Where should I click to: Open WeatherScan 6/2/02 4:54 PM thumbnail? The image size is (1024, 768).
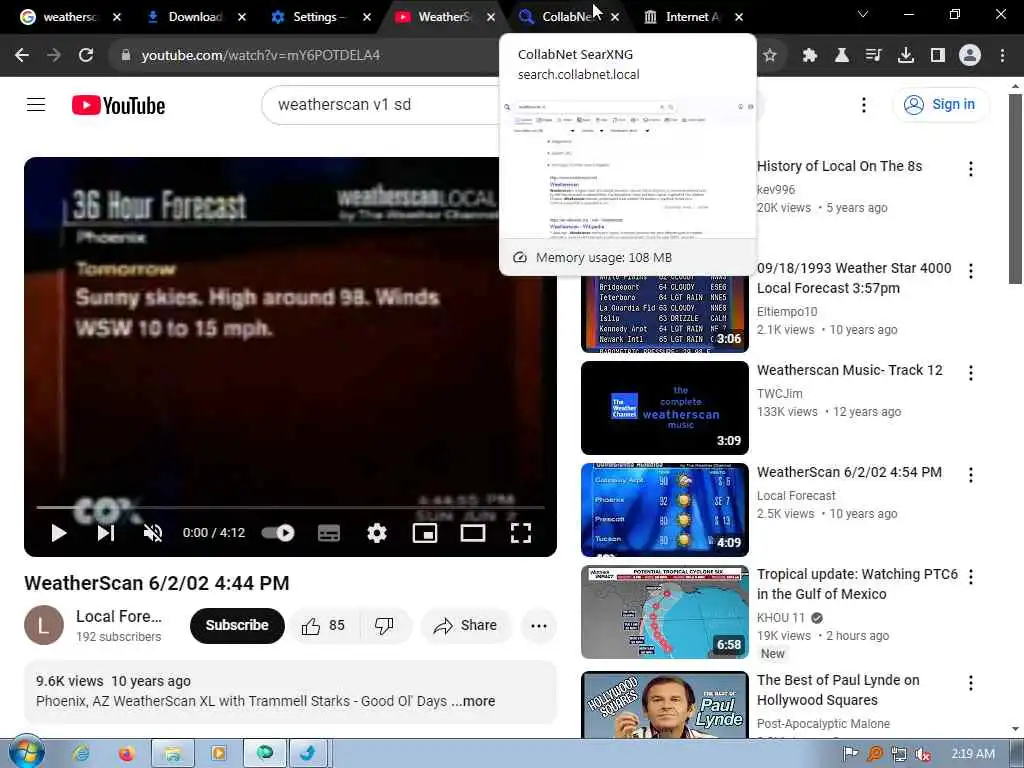pyautogui.click(x=665, y=509)
